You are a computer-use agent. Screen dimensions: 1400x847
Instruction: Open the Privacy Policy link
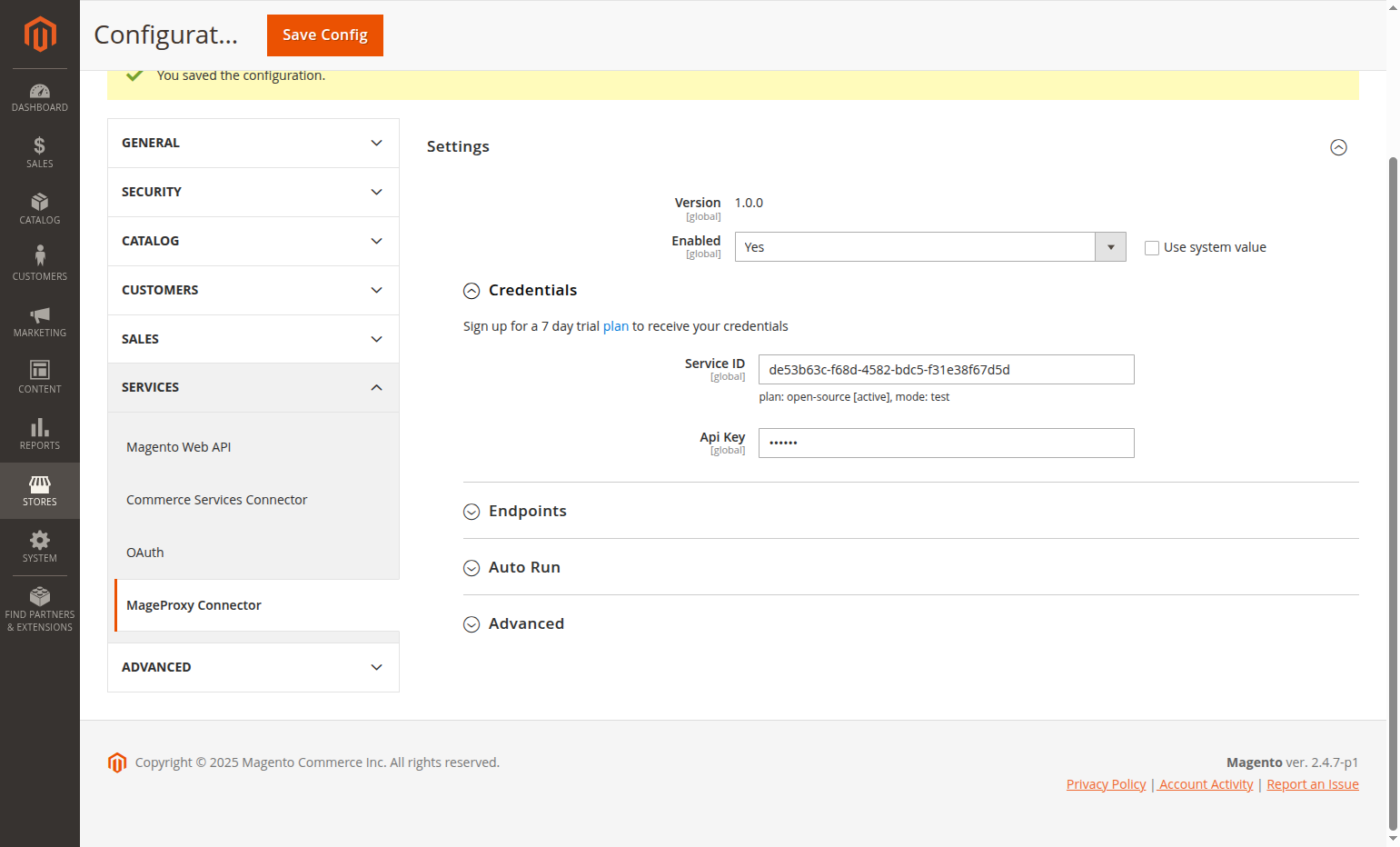coord(1107,784)
